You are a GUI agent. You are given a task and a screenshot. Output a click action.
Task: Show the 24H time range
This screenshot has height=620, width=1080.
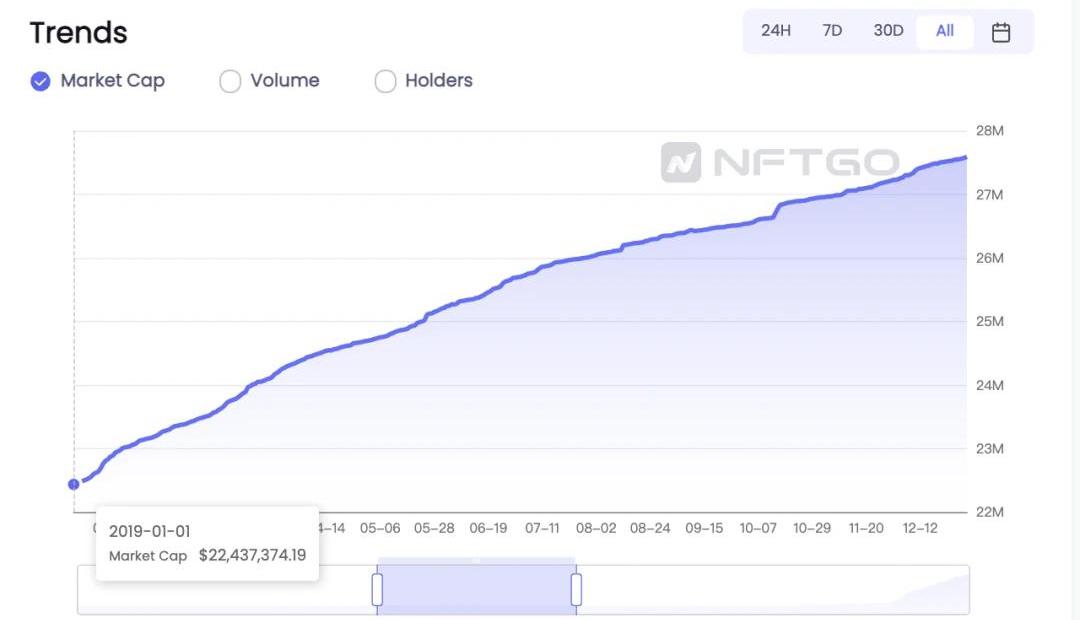pyautogui.click(x=775, y=31)
